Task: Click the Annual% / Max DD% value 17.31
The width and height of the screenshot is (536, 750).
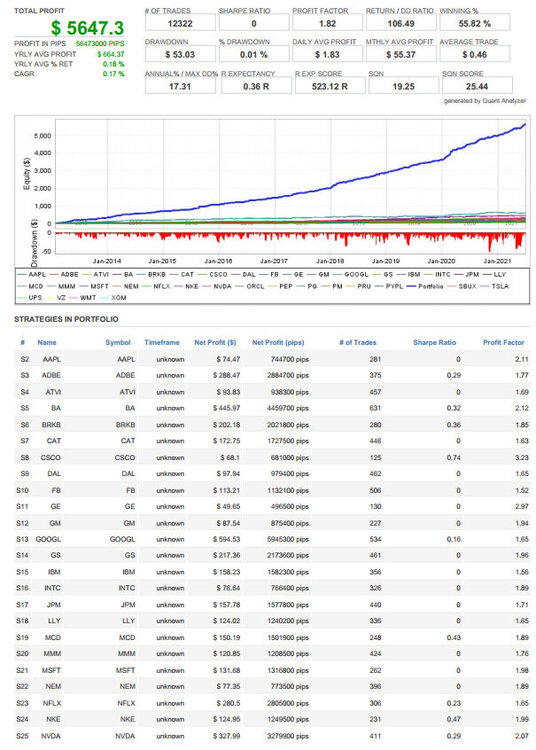Action: [180, 87]
